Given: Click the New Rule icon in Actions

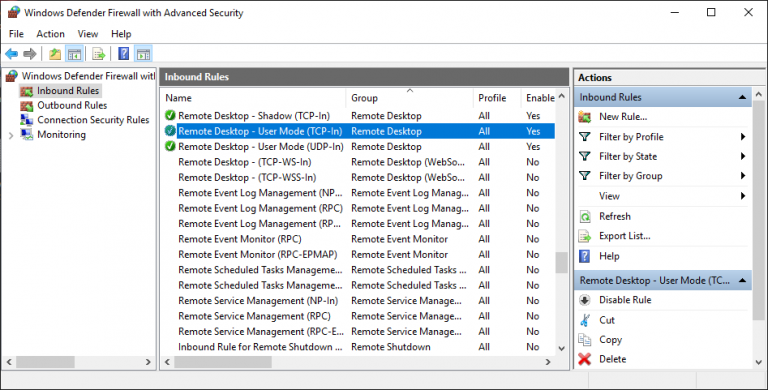Looking at the screenshot, I should tap(585, 117).
